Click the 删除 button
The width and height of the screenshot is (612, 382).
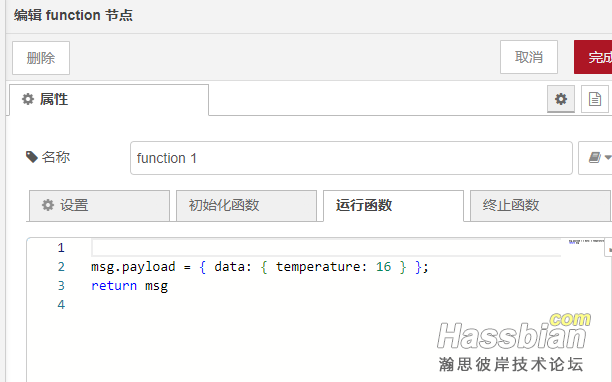point(41,58)
